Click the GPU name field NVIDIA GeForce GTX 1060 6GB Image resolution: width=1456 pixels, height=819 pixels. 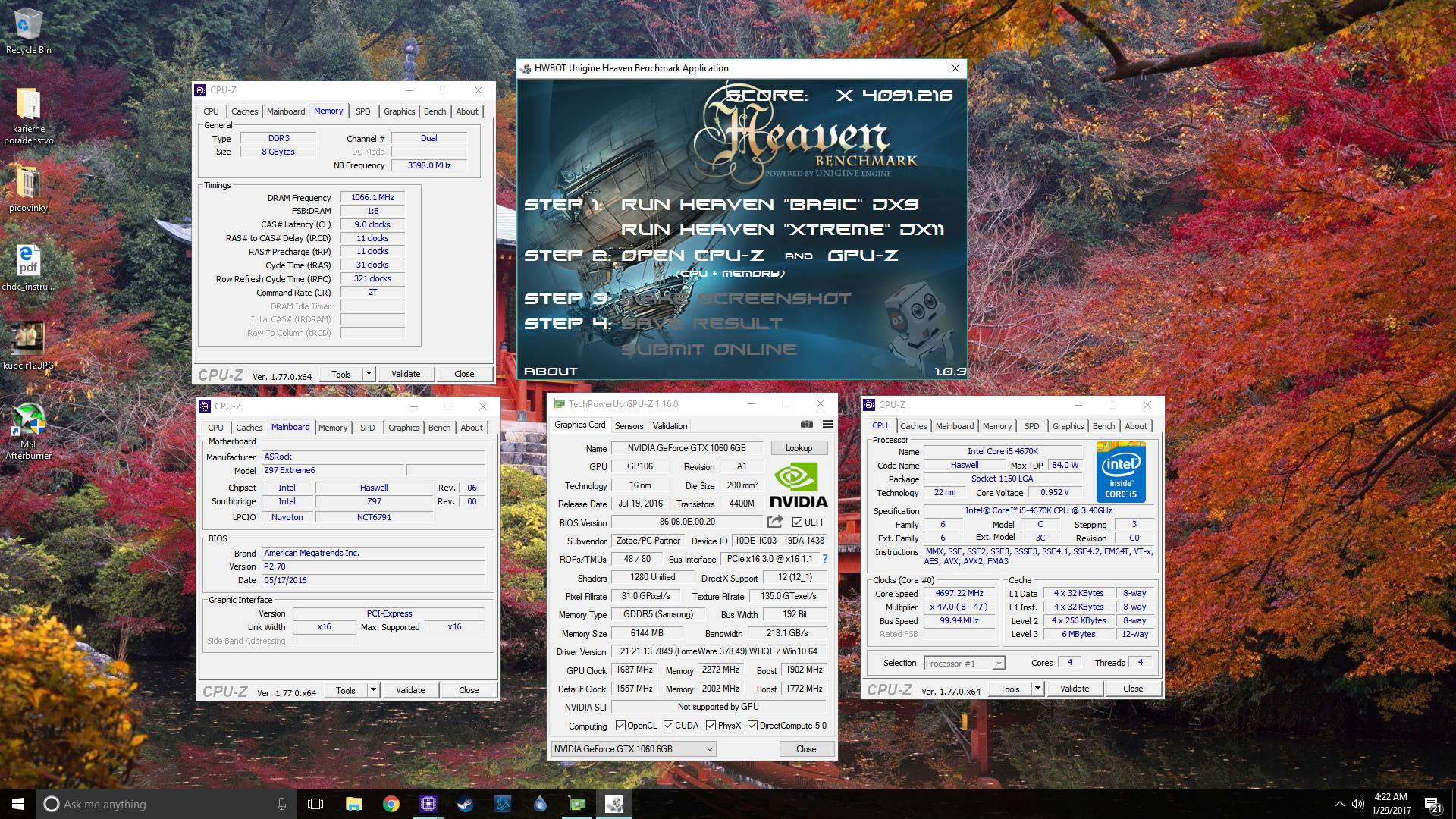click(x=687, y=448)
